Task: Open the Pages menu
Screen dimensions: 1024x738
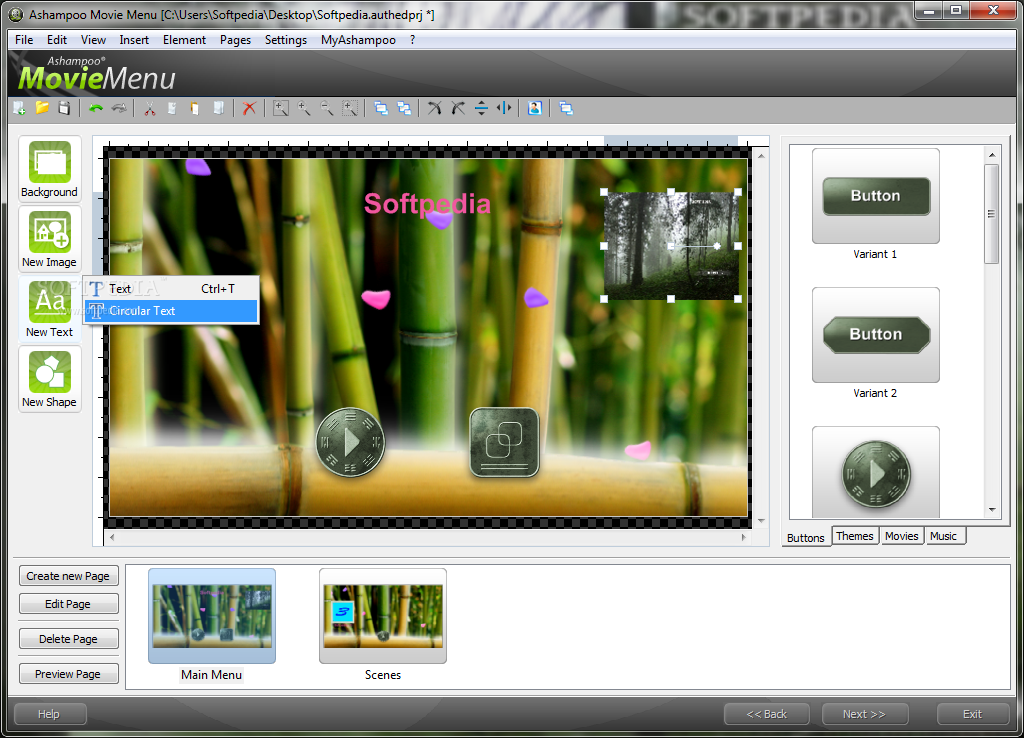Action: coord(235,40)
